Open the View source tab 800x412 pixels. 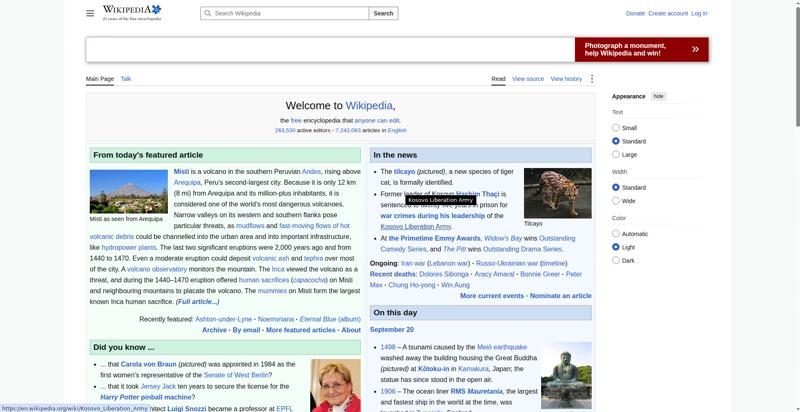(528, 79)
